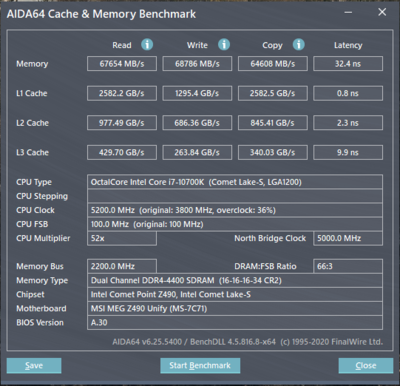Select the Memory Read result field
Screen dimensions: 400x386
pos(122,64)
